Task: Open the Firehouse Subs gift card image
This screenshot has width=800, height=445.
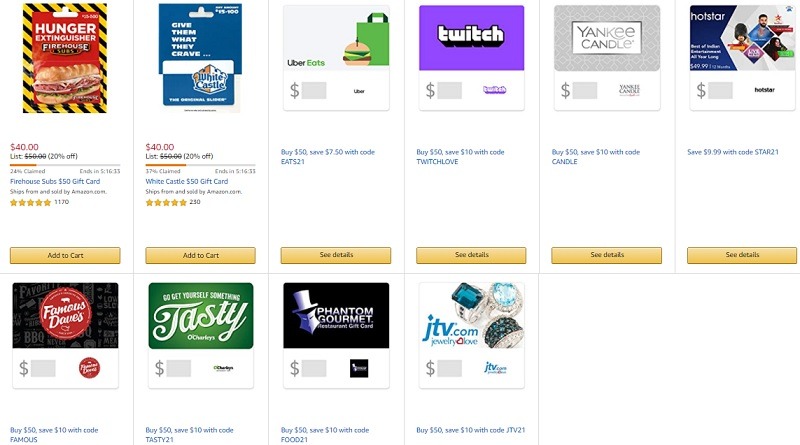Action: click(65, 58)
